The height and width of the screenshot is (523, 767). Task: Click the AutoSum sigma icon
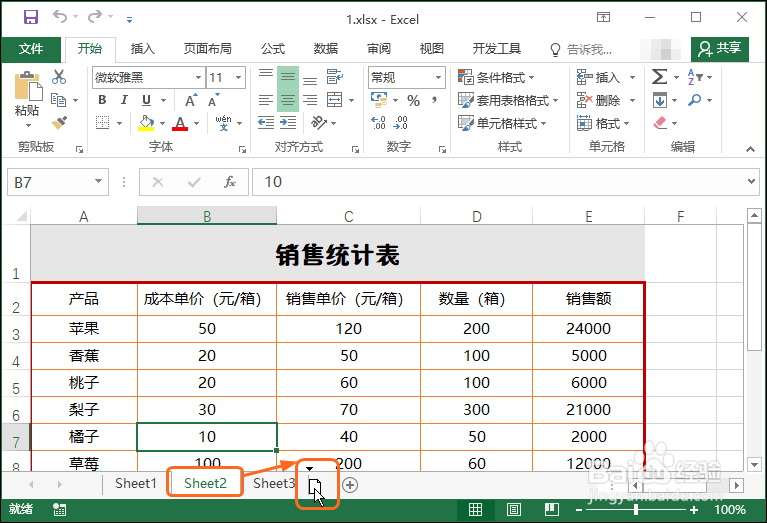pos(659,77)
